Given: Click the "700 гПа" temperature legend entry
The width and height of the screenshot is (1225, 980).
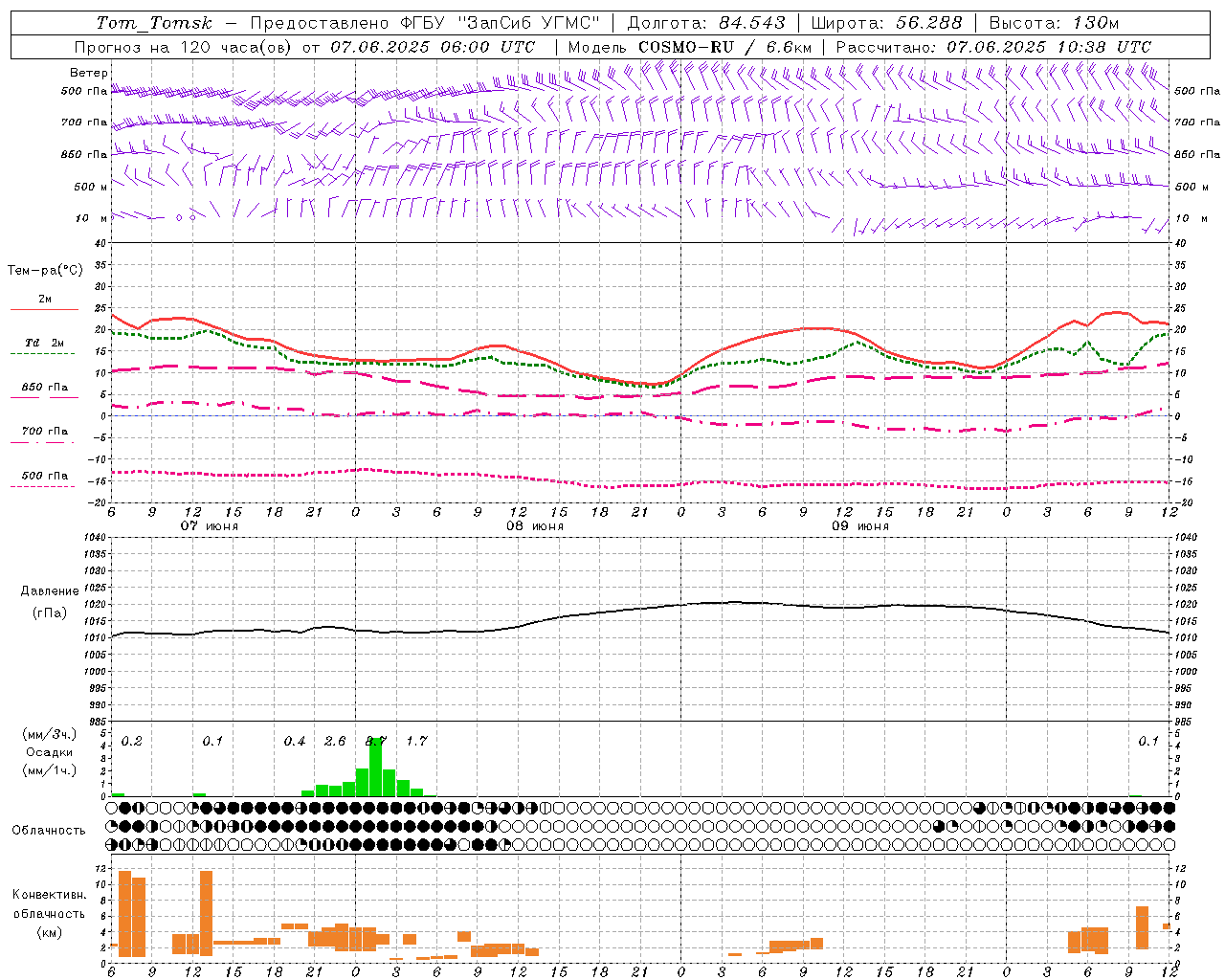Looking at the screenshot, I should (x=44, y=432).
